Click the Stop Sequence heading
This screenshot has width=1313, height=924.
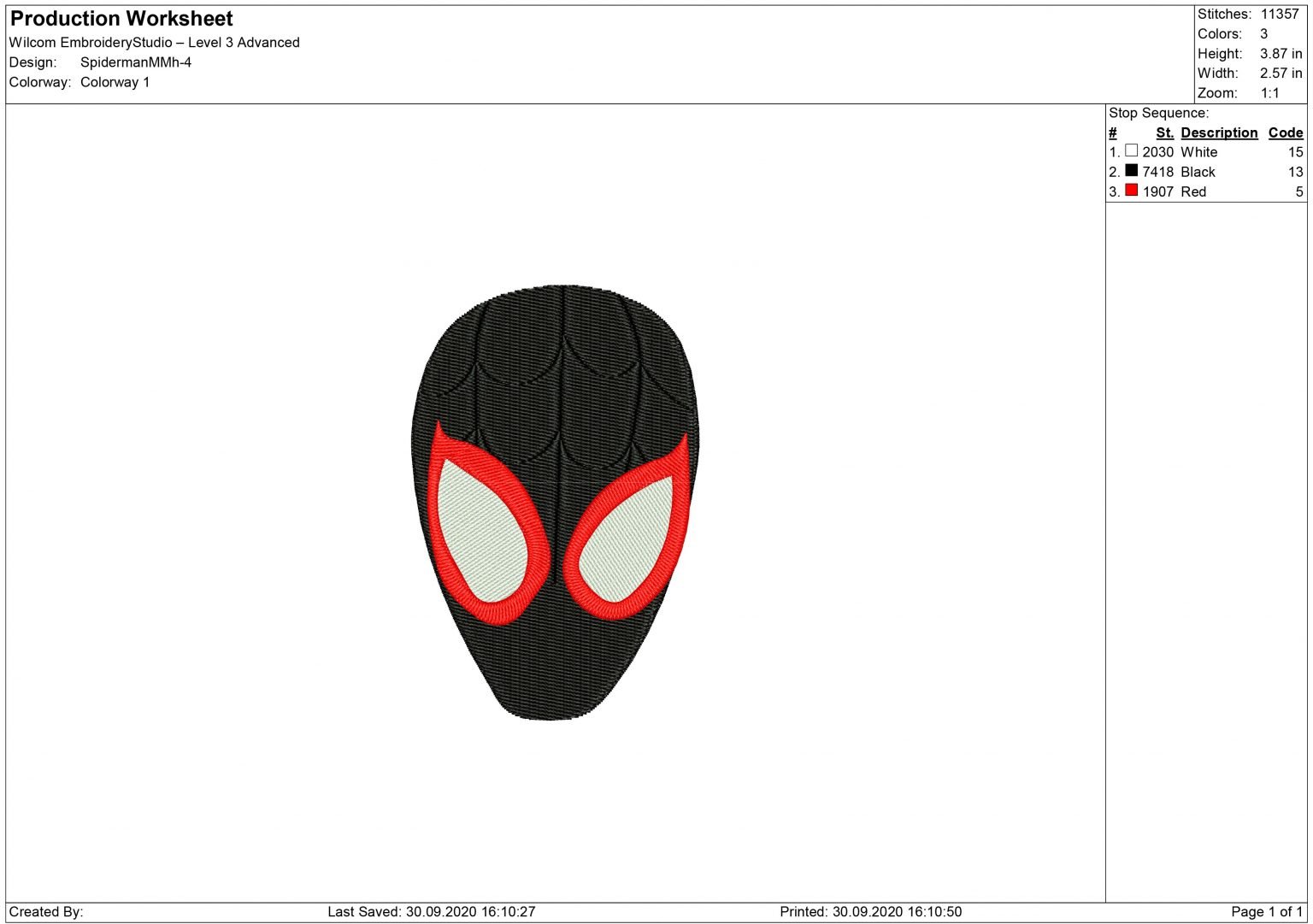[1159, 113]
